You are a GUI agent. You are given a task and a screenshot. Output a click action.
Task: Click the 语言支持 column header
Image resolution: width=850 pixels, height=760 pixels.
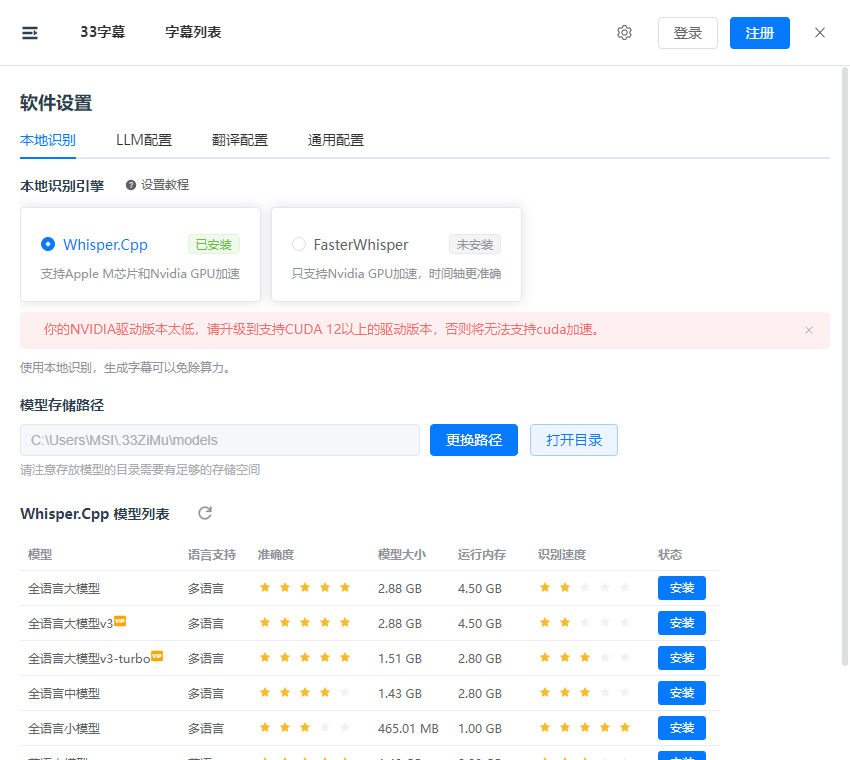(211, 555)
